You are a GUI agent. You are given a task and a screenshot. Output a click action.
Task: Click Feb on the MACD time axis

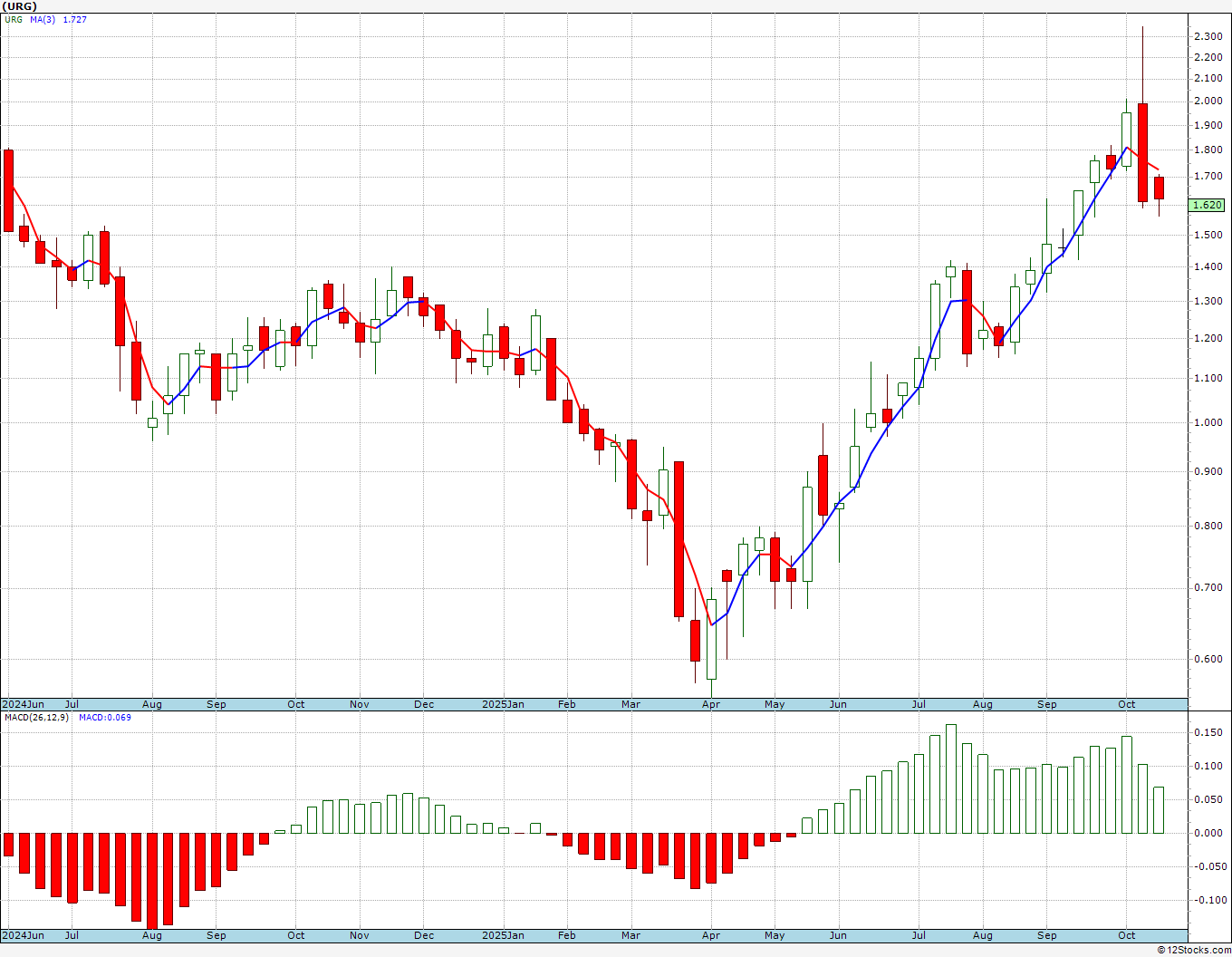(x=567, y=935)
